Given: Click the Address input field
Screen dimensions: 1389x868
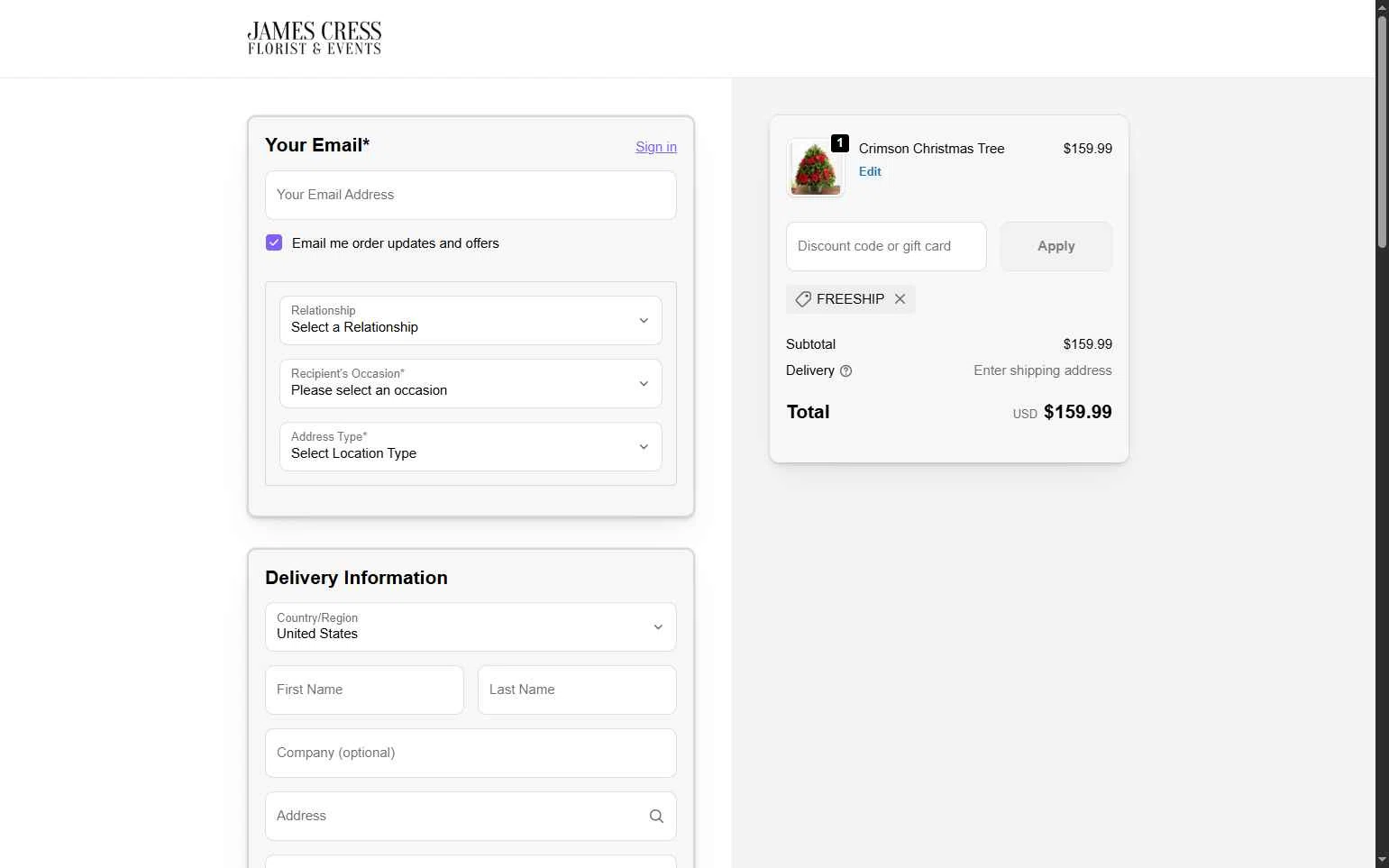Looking at the screenshot, I should (471, 816).
